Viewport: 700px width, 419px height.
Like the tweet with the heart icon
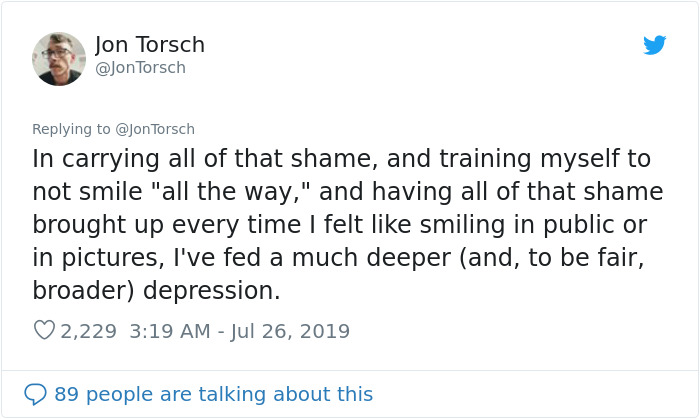click(x=44, y=330)
